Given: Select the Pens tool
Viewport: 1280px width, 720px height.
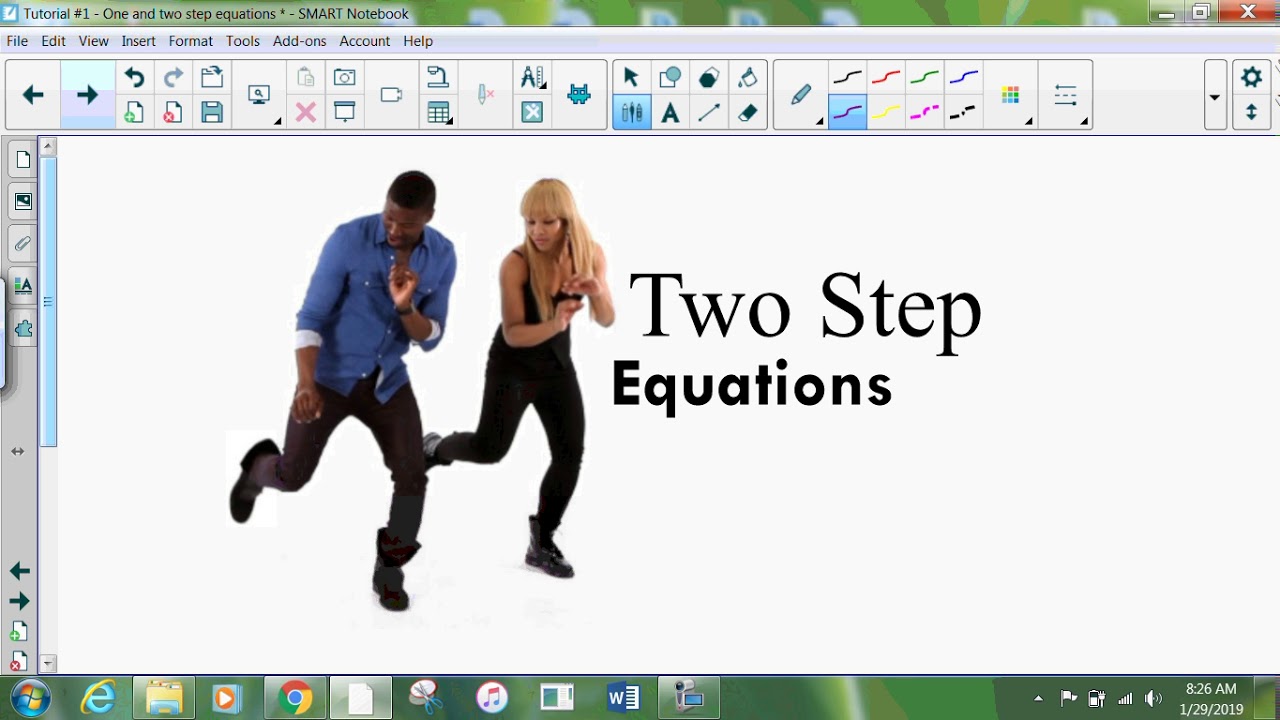Looking at the screenshot, I should pyautogui.click(x=631, y=113).
